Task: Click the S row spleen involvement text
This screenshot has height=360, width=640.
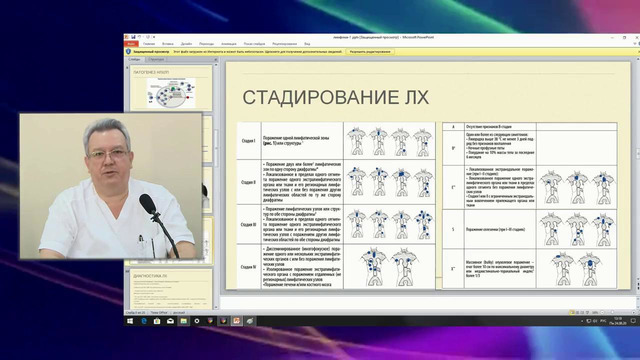Action: click(496, 229)
